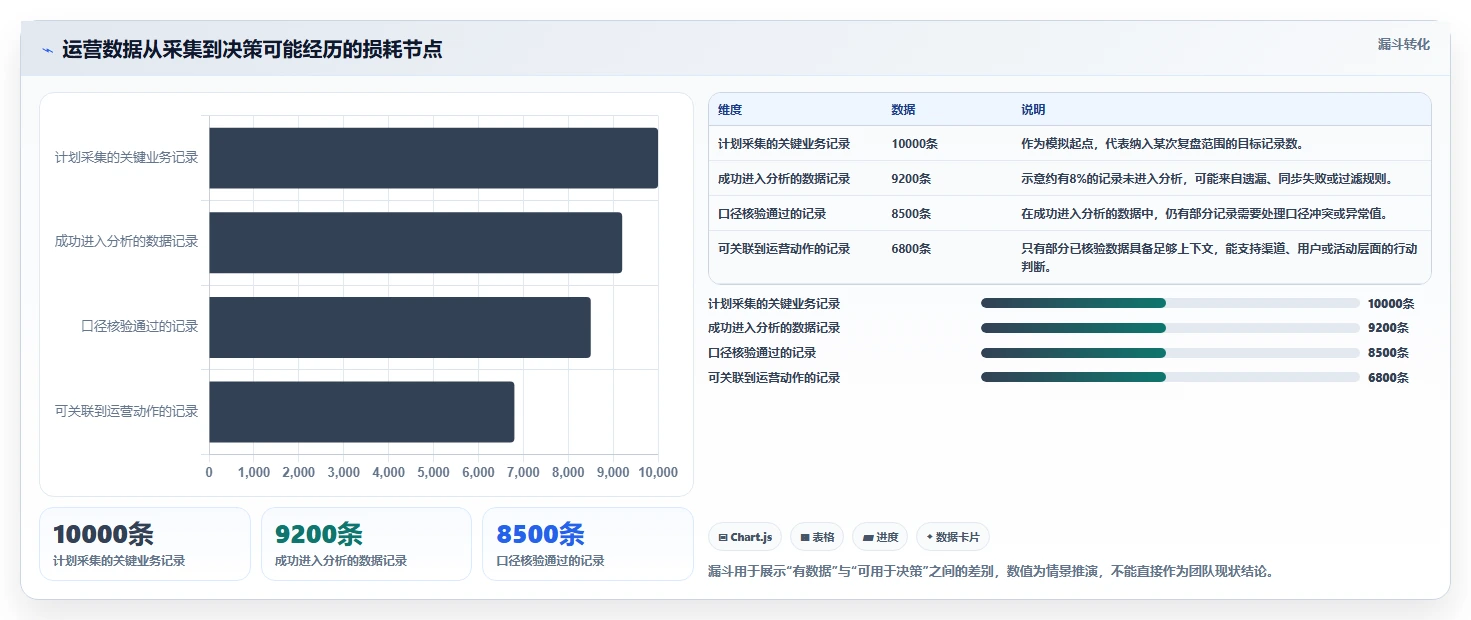Click the description starting 作为模拟起点
1471x620 pixels.
(1162, 144)
